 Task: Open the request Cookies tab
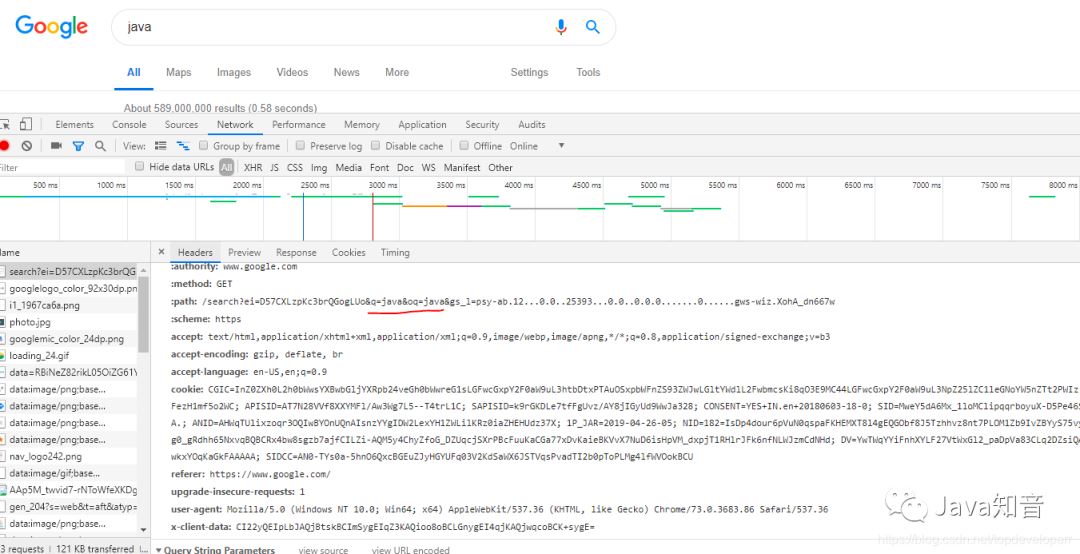[349, 252]
